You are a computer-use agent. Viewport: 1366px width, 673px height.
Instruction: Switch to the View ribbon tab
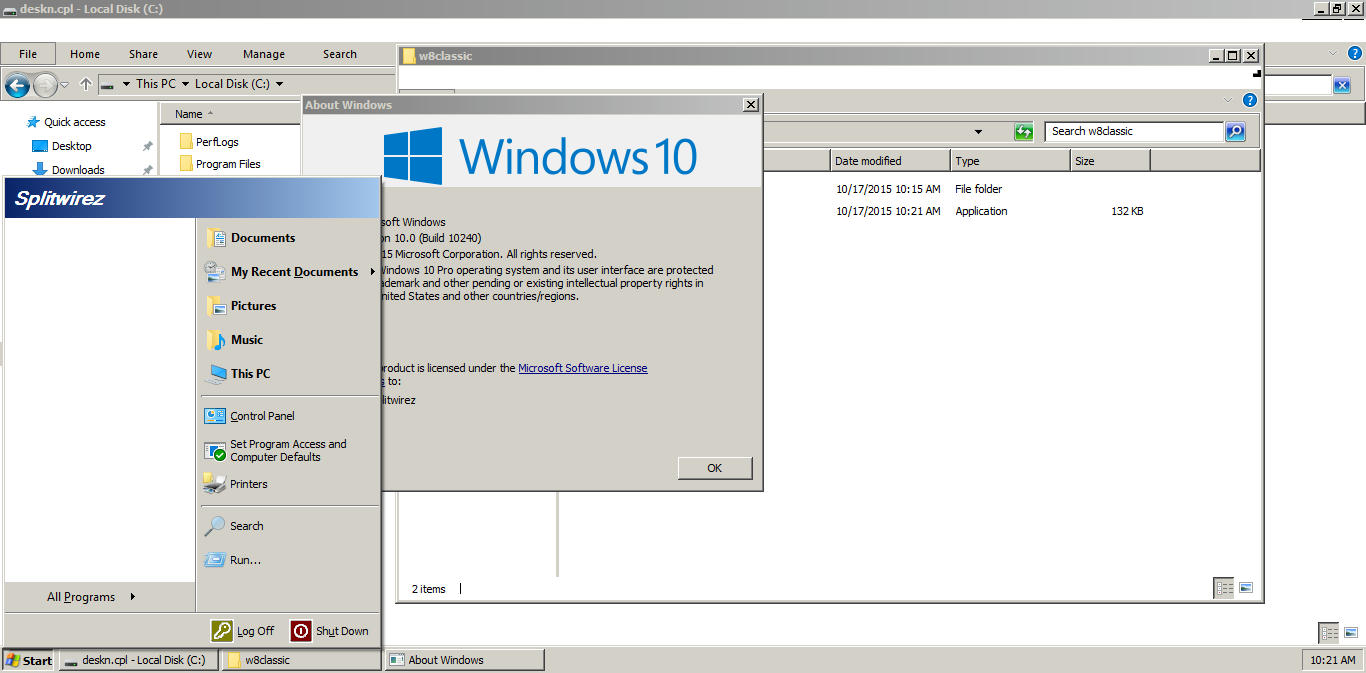tap(198, 54)
